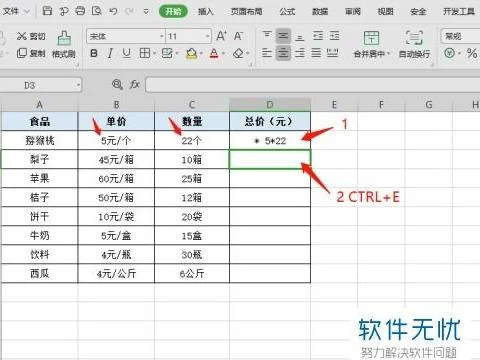The width and height of the screenshot is (480, 360).
Task: Switch to the 页面布局 tab
Action: click(x=246, y=12)
